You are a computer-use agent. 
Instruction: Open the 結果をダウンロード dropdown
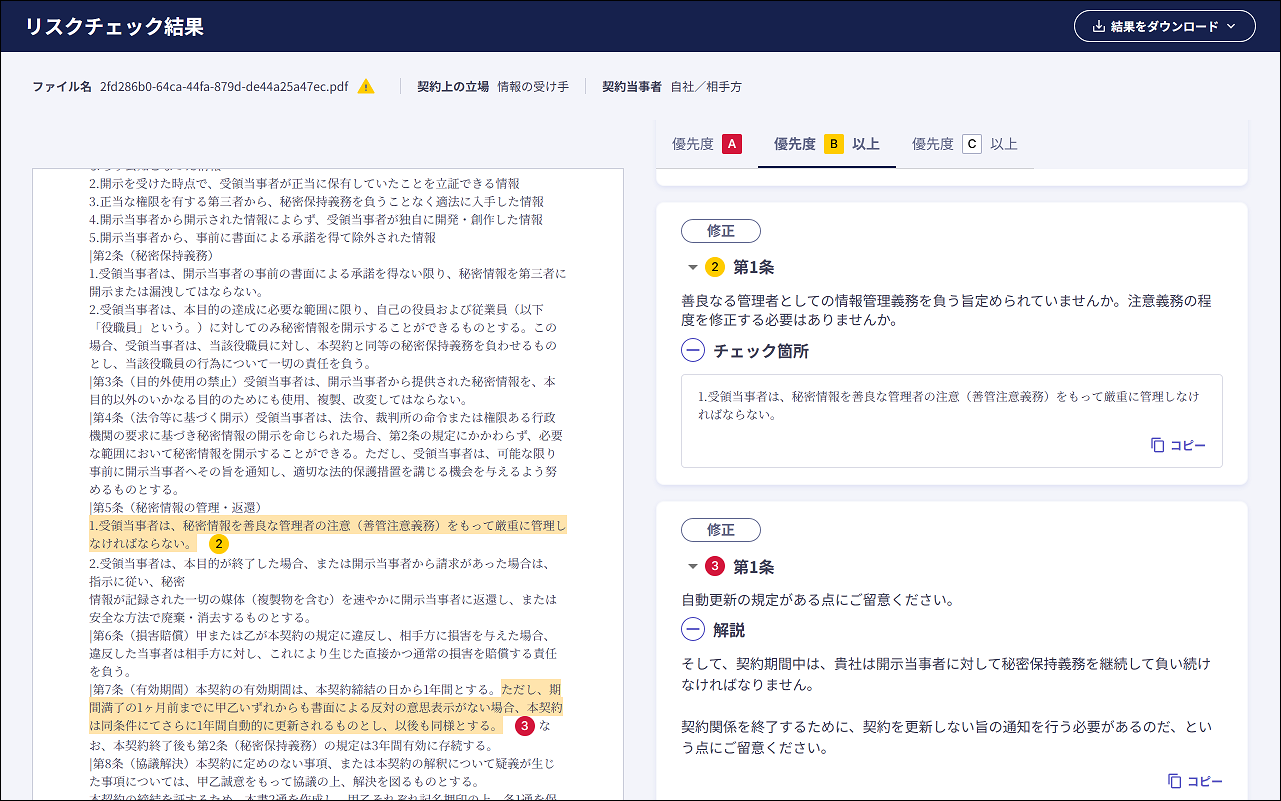click(1164, 26)
